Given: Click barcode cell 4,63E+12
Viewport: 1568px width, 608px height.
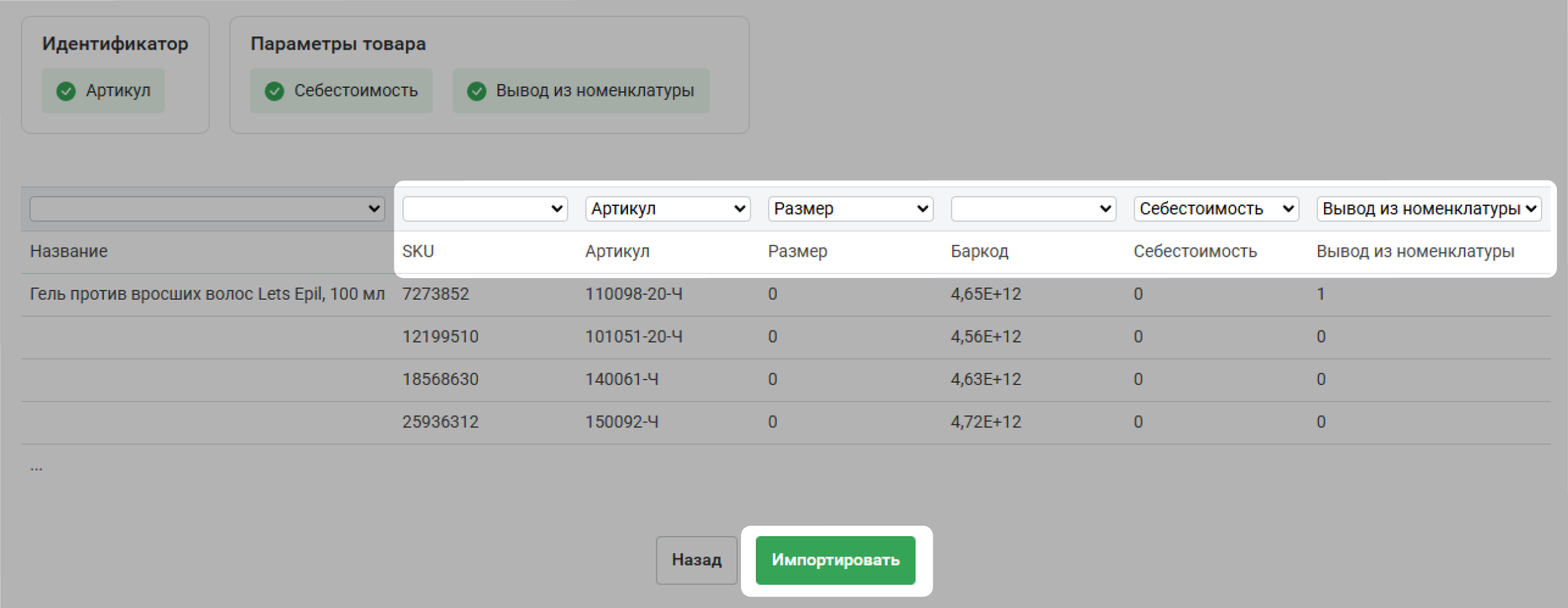Looking at the screenshot, I should click(x=986, y=380).
